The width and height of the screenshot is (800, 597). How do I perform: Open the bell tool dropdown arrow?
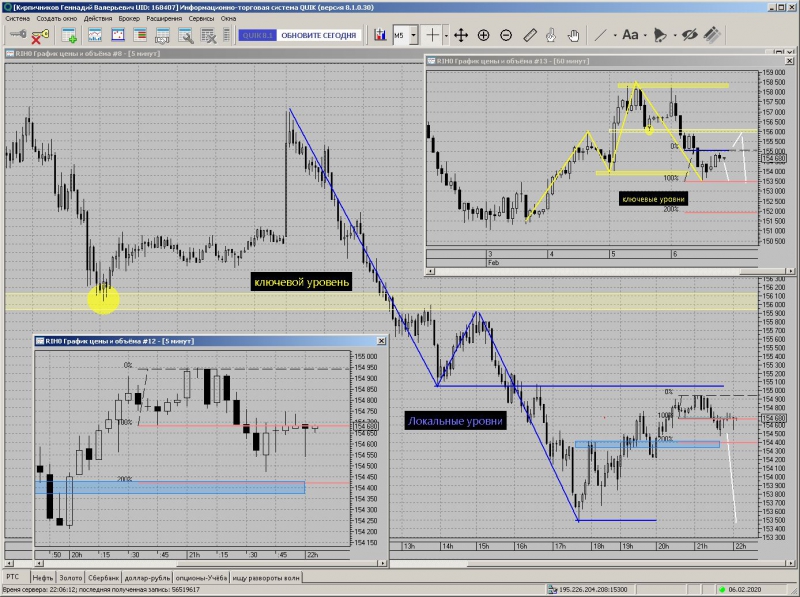[674, 36]
